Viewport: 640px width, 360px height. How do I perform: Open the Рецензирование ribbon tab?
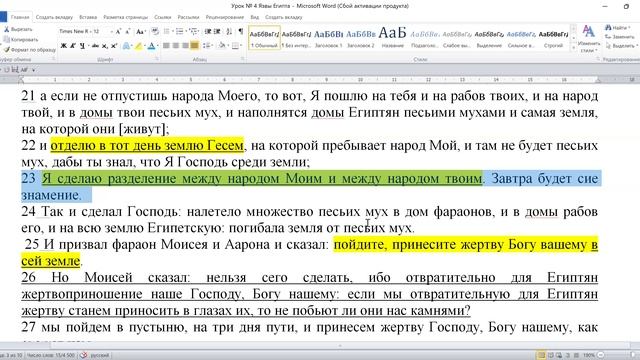224,17
